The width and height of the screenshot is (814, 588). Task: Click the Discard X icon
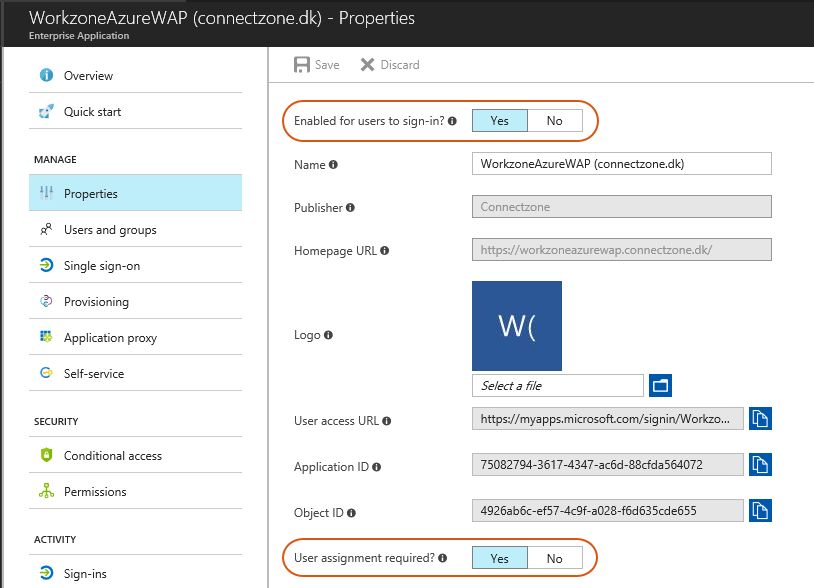pos(368,65)
